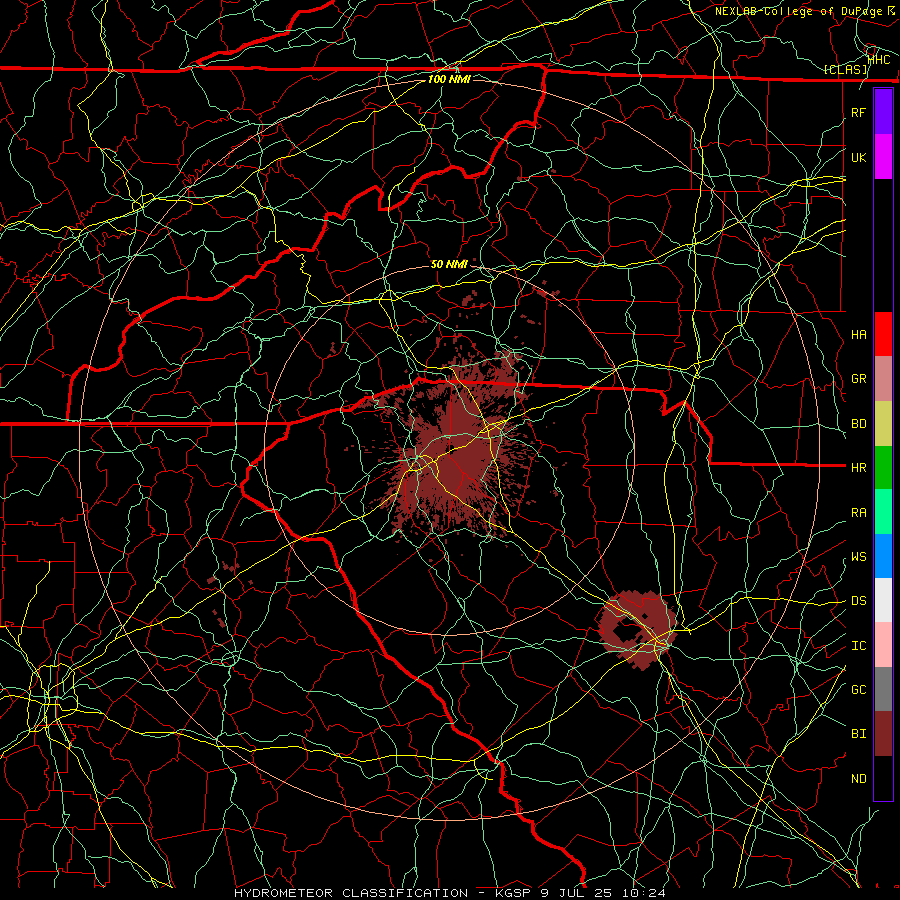Click the BD legend label
Image resolution: width=900 pixels, height=900 pixels.
pyautogui.click(x=858, y=424)
